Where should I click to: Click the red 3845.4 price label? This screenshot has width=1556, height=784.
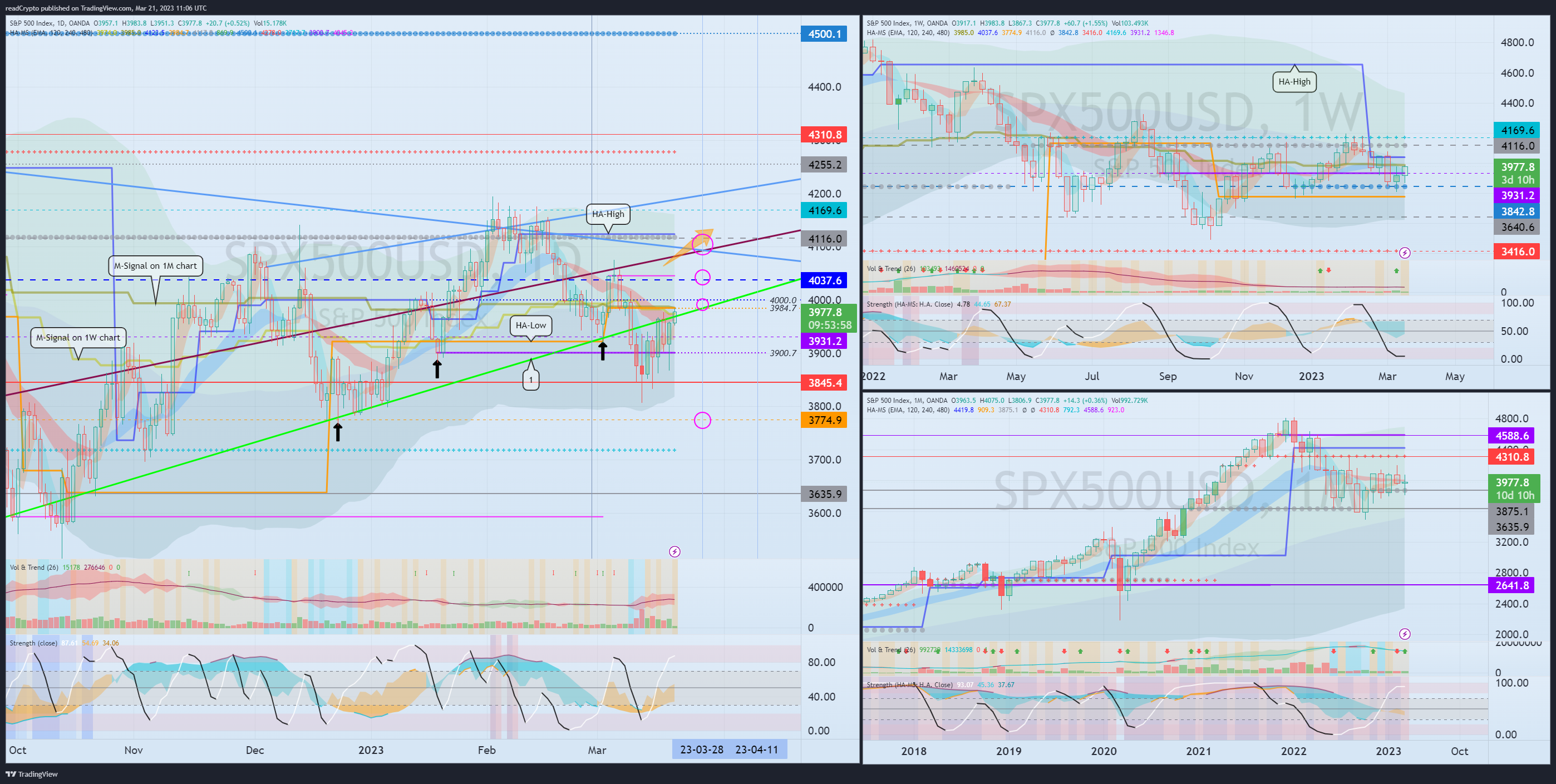825,383
